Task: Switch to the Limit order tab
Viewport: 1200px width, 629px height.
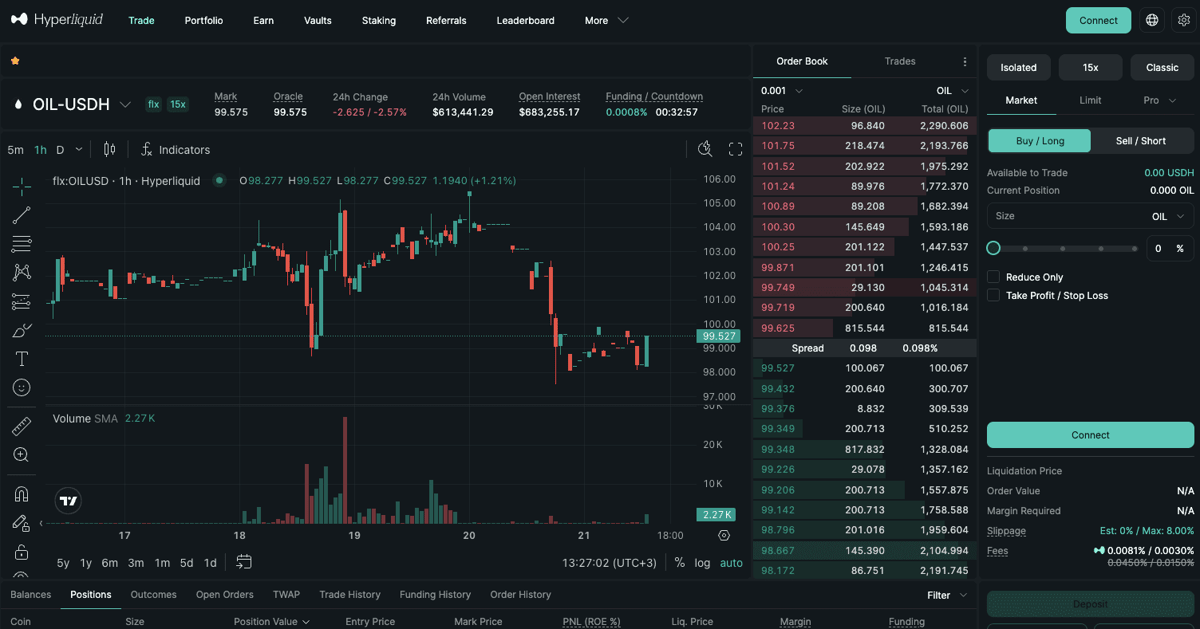Action: tap(1090, 100)
